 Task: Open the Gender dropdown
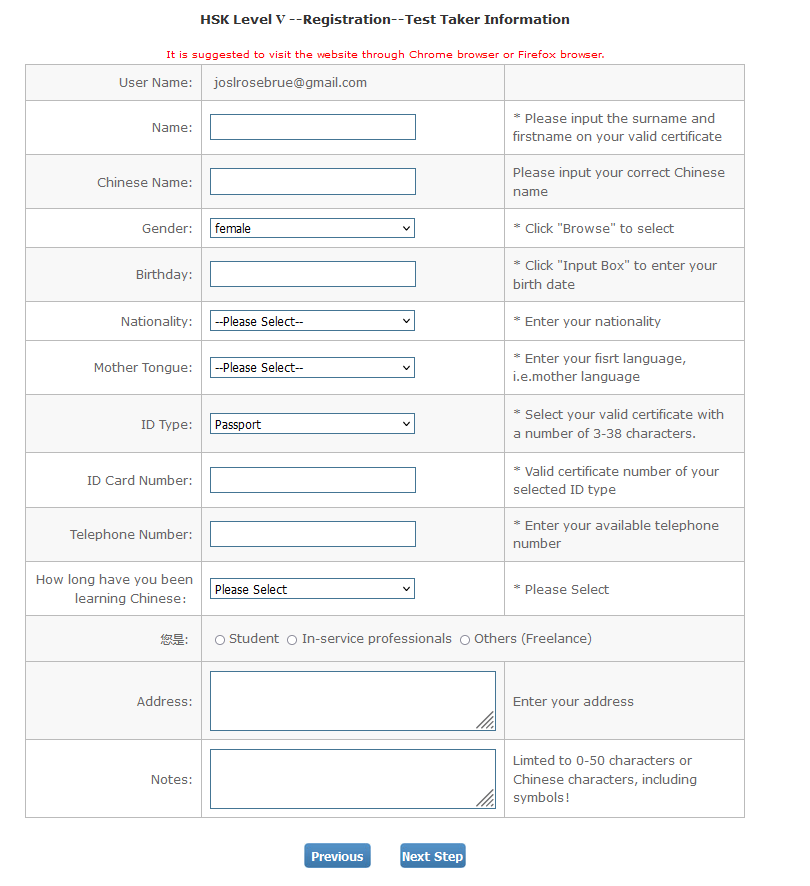click(x=312, y=228)
